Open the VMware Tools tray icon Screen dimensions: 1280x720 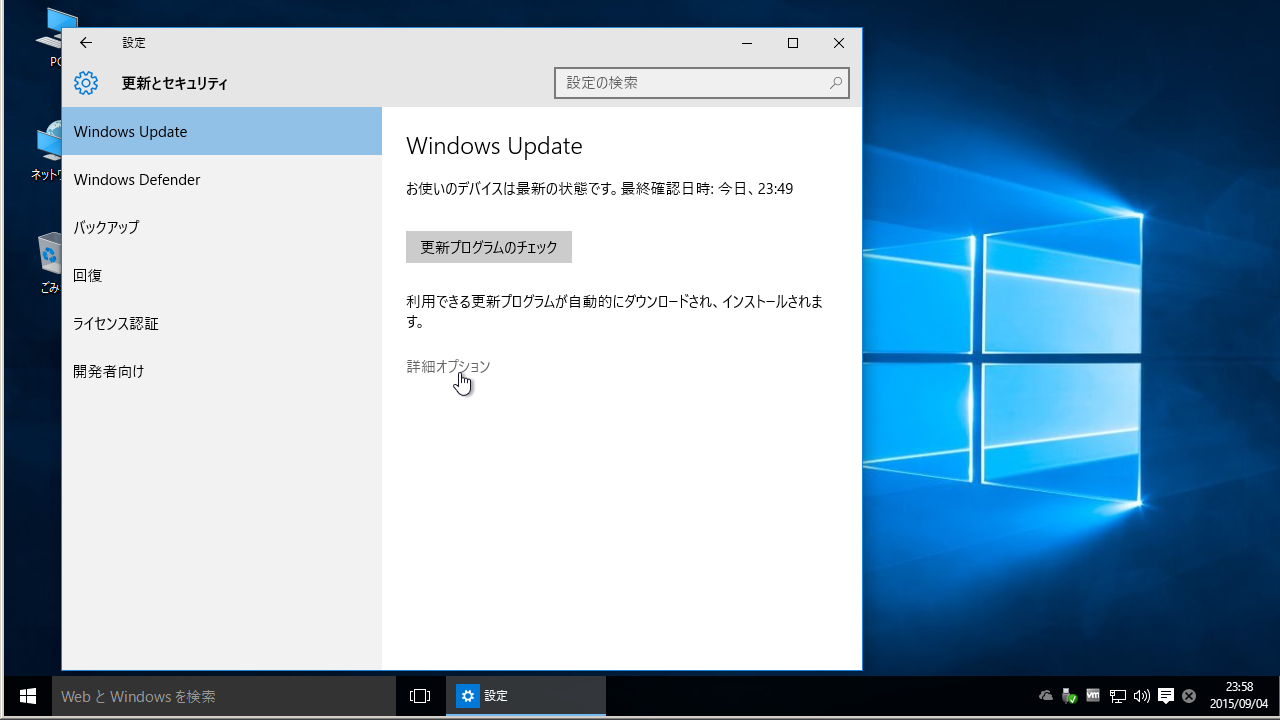pos(1093,696)
